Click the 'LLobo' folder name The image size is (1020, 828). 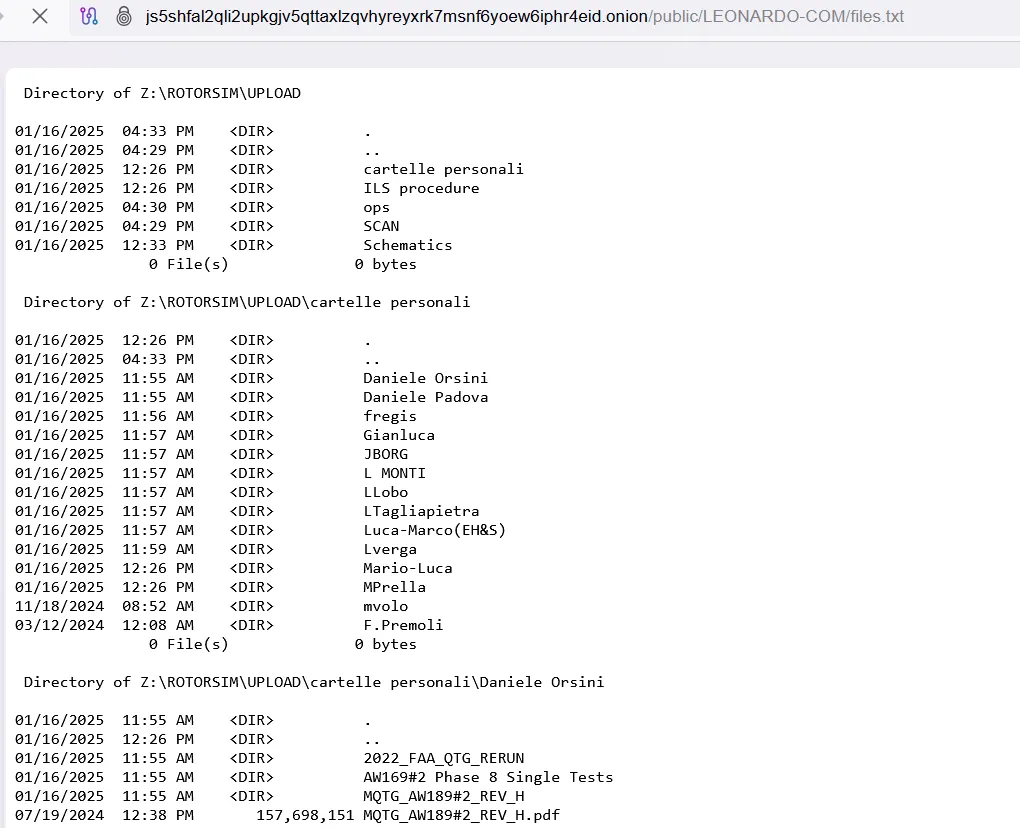[x=386, y=492]
